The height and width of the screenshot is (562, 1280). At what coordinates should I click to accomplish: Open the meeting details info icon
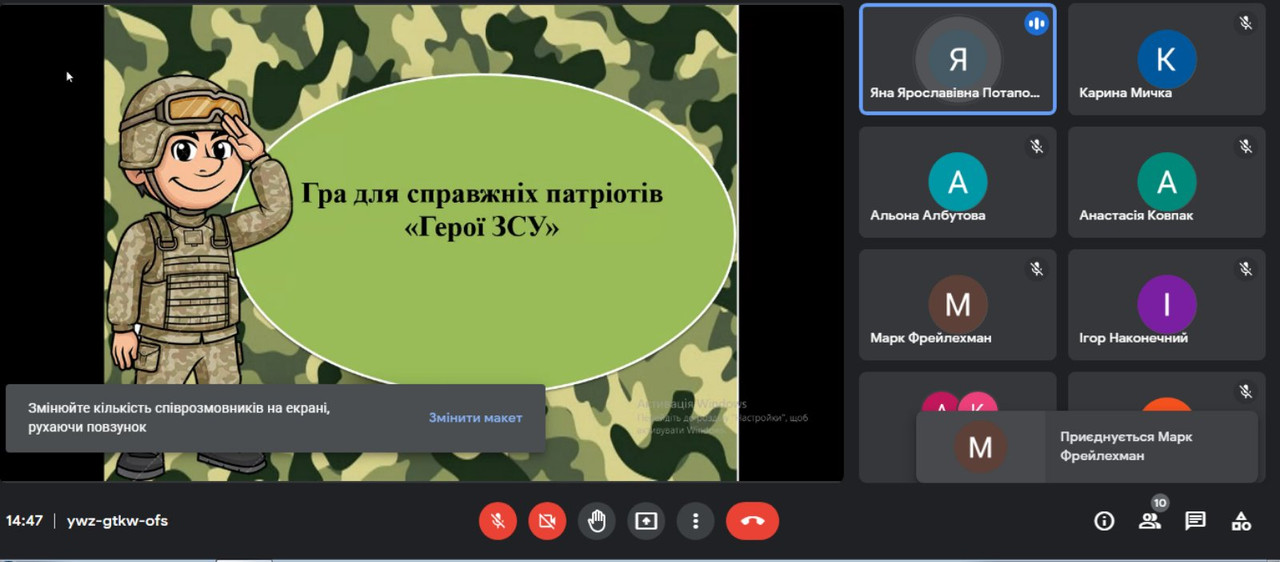(x=1104, y=521)
